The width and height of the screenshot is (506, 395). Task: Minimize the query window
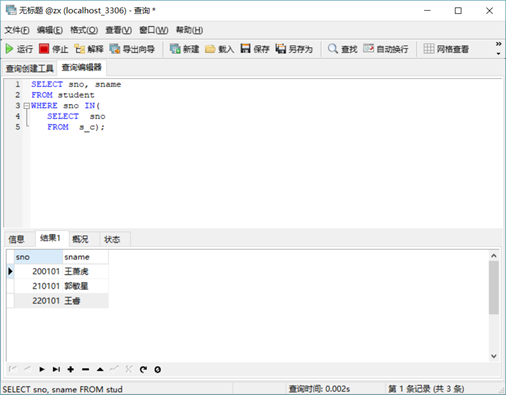click(427, 11)
